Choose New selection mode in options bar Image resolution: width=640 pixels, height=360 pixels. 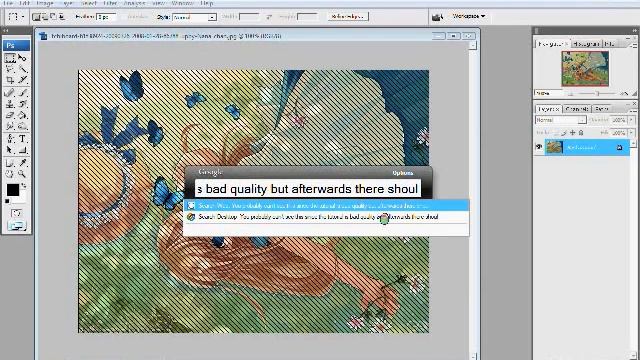(x=36, y=17)
